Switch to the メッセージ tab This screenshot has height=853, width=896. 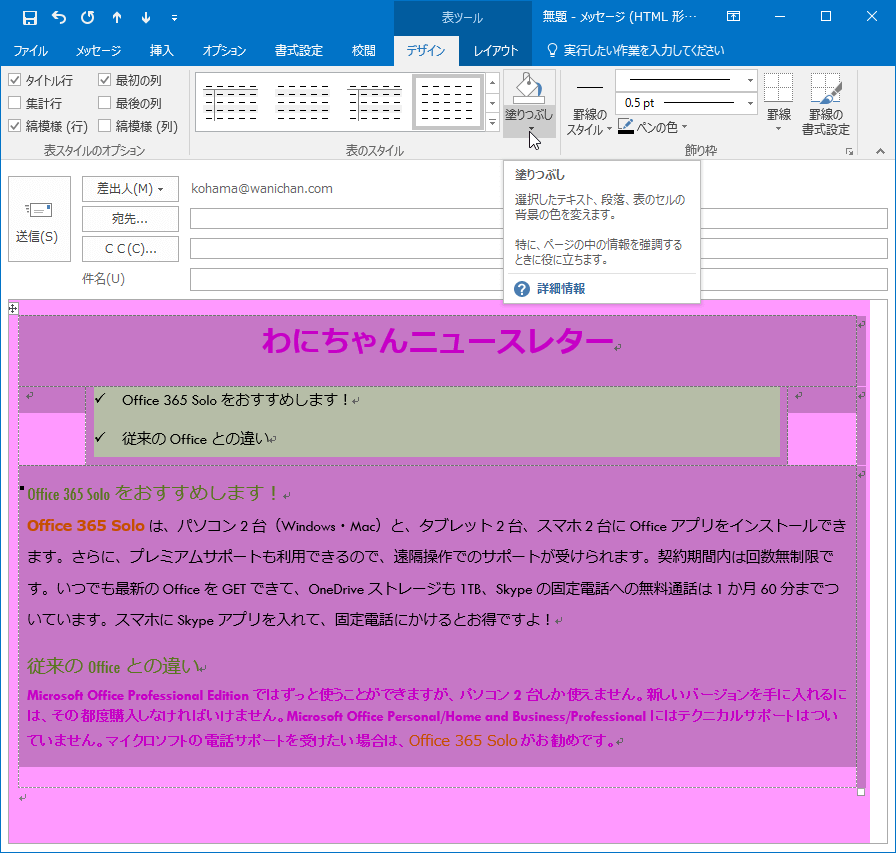click(98, 51)
